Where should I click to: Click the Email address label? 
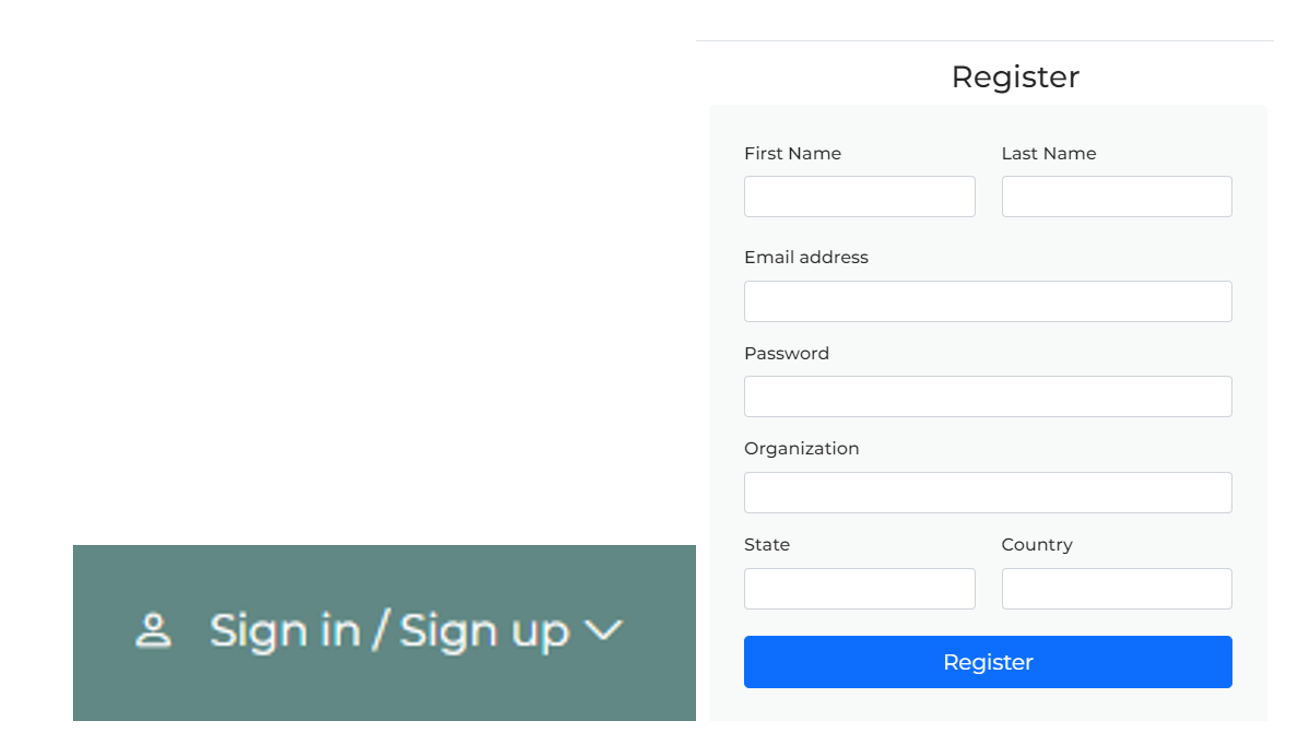pos(806,257)
